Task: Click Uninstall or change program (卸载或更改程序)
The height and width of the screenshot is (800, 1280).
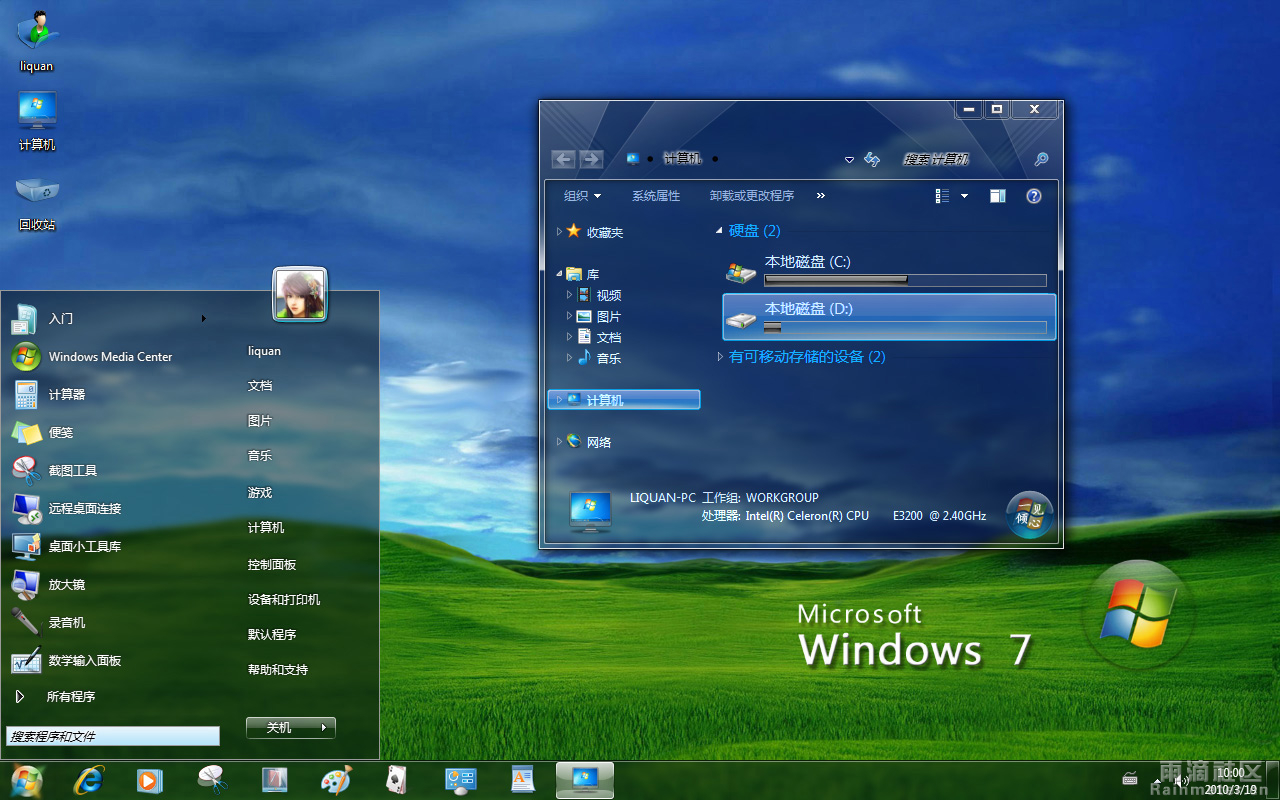Action: 752,196
